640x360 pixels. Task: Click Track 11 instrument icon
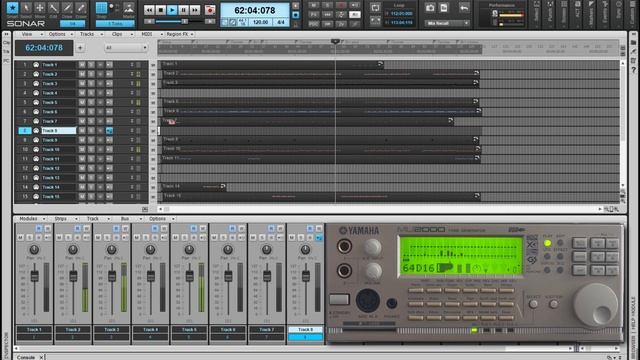coord(36,159)
